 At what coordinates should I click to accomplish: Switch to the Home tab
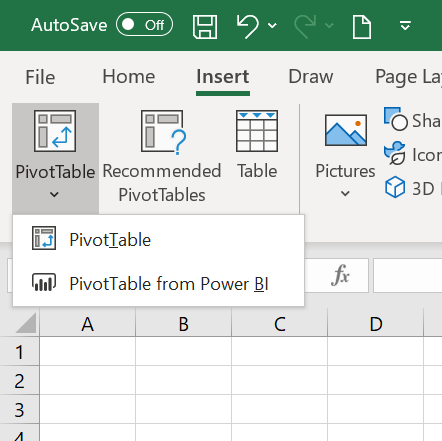[129, 77]
